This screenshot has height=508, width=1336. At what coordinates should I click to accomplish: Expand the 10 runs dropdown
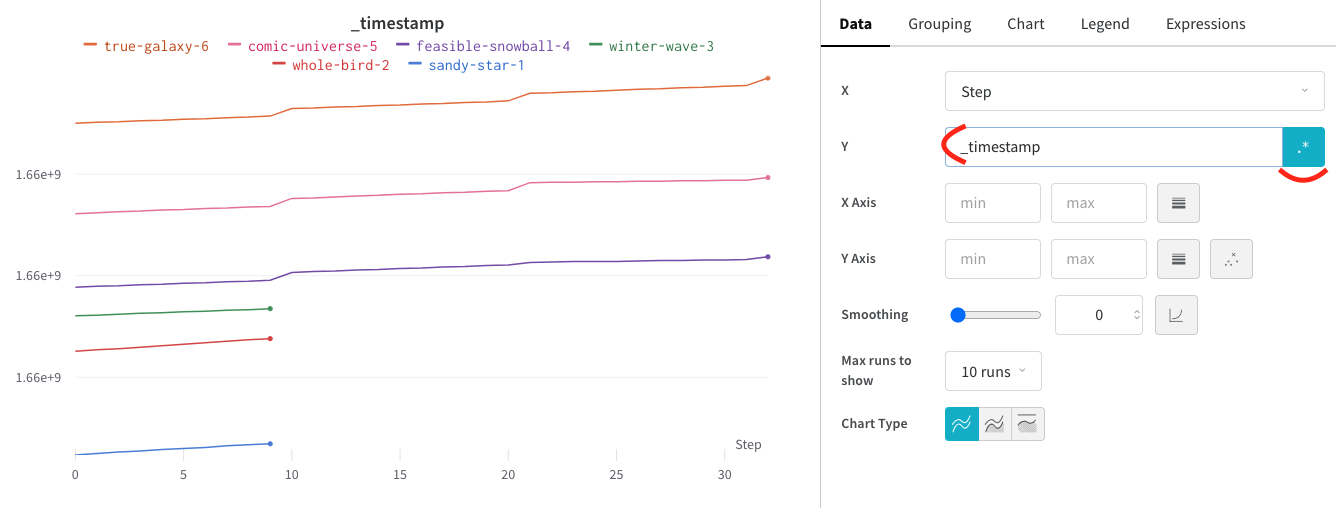tap(993, 371)
